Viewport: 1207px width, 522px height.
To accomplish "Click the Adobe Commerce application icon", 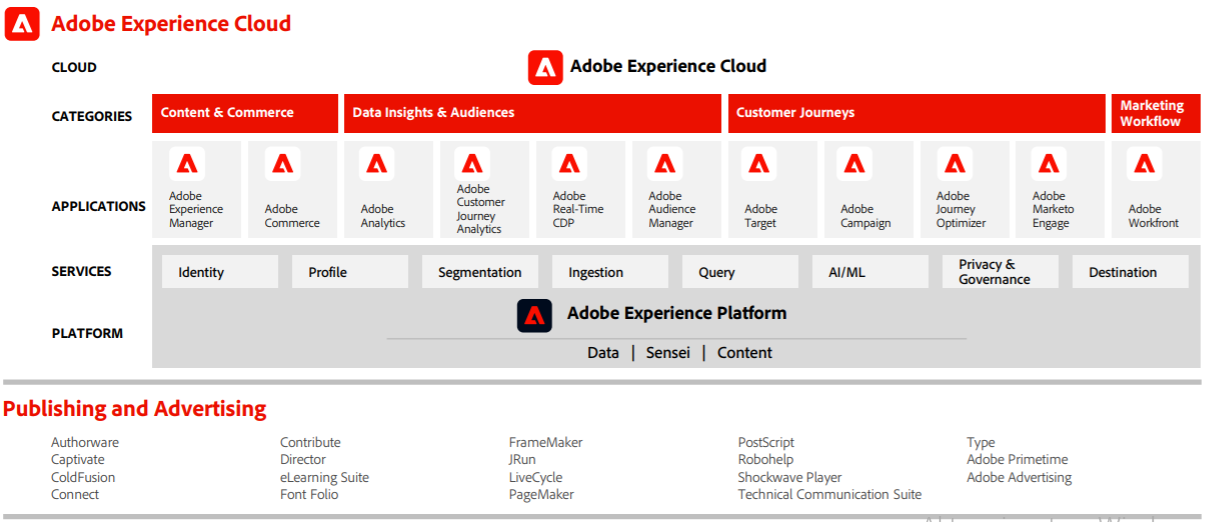I will pos(282,163).
